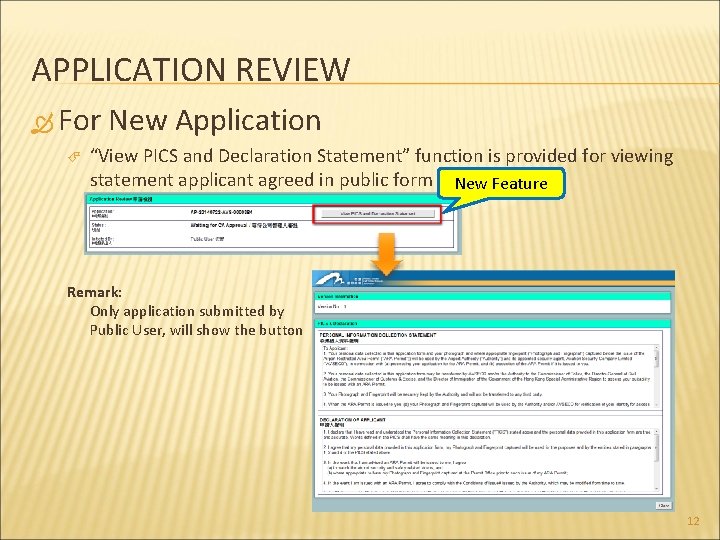Click the Close button in the statement window
This screenshot has width=720, height=540.
tap(664, 505)
